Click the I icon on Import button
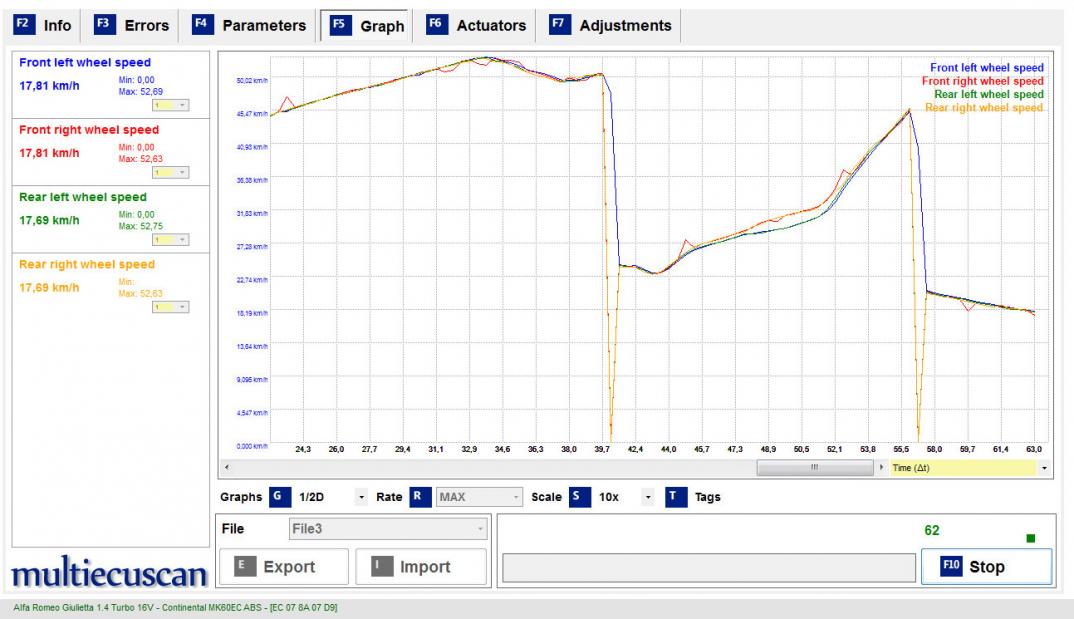This screenshot has width=1074, height=619. [382, 566]
